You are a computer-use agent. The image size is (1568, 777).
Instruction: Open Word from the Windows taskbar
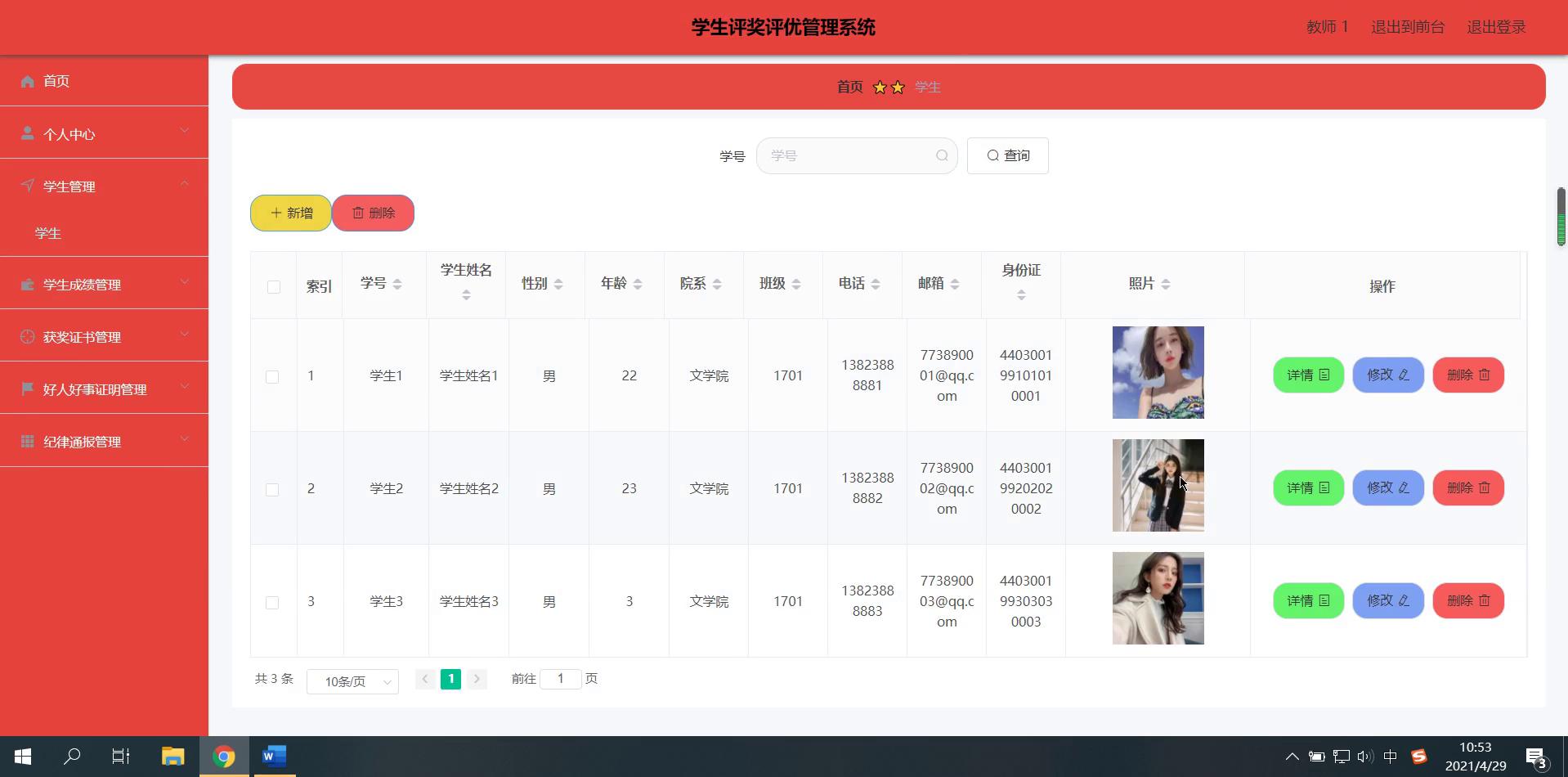(274, 757)
